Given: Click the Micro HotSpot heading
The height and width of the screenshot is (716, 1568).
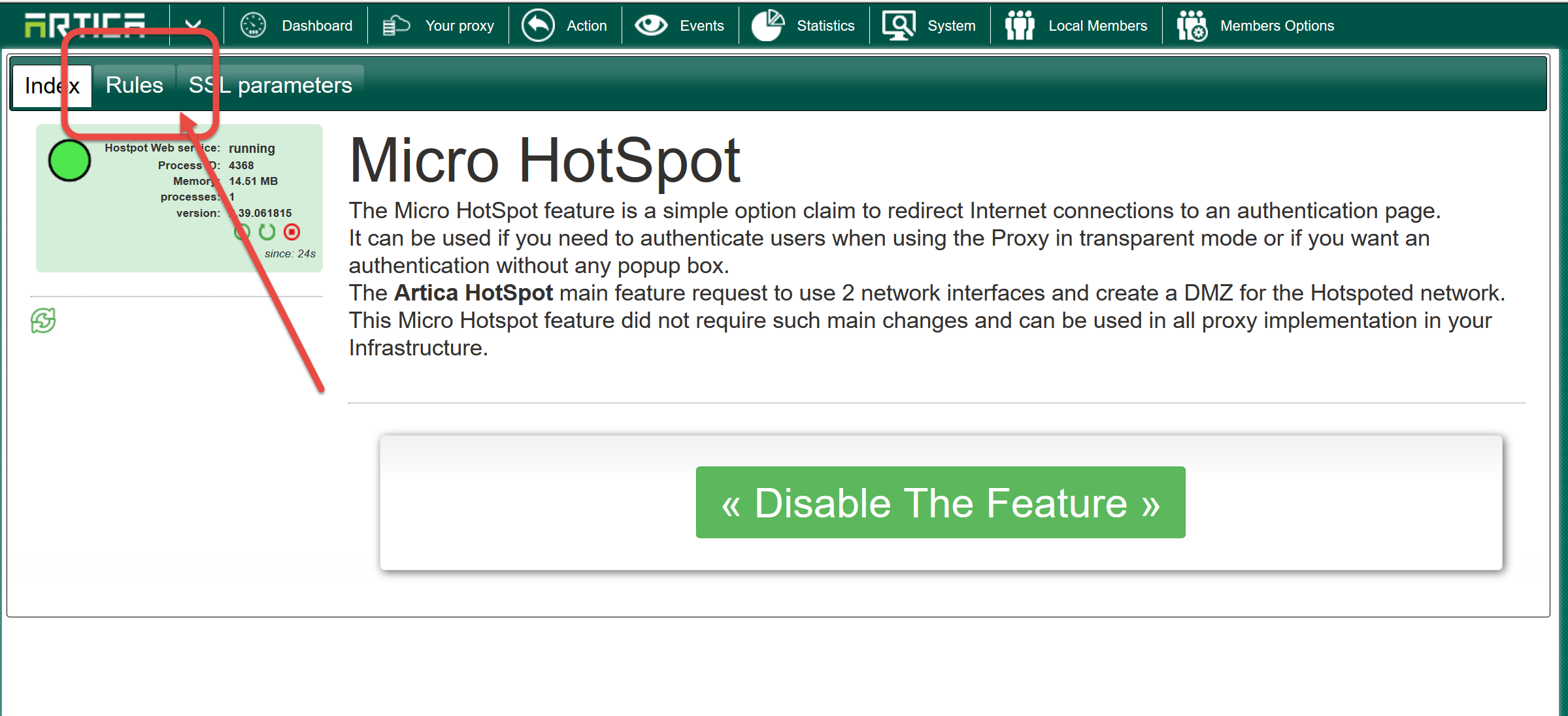Looking at the screenshot, I should 544,161.
